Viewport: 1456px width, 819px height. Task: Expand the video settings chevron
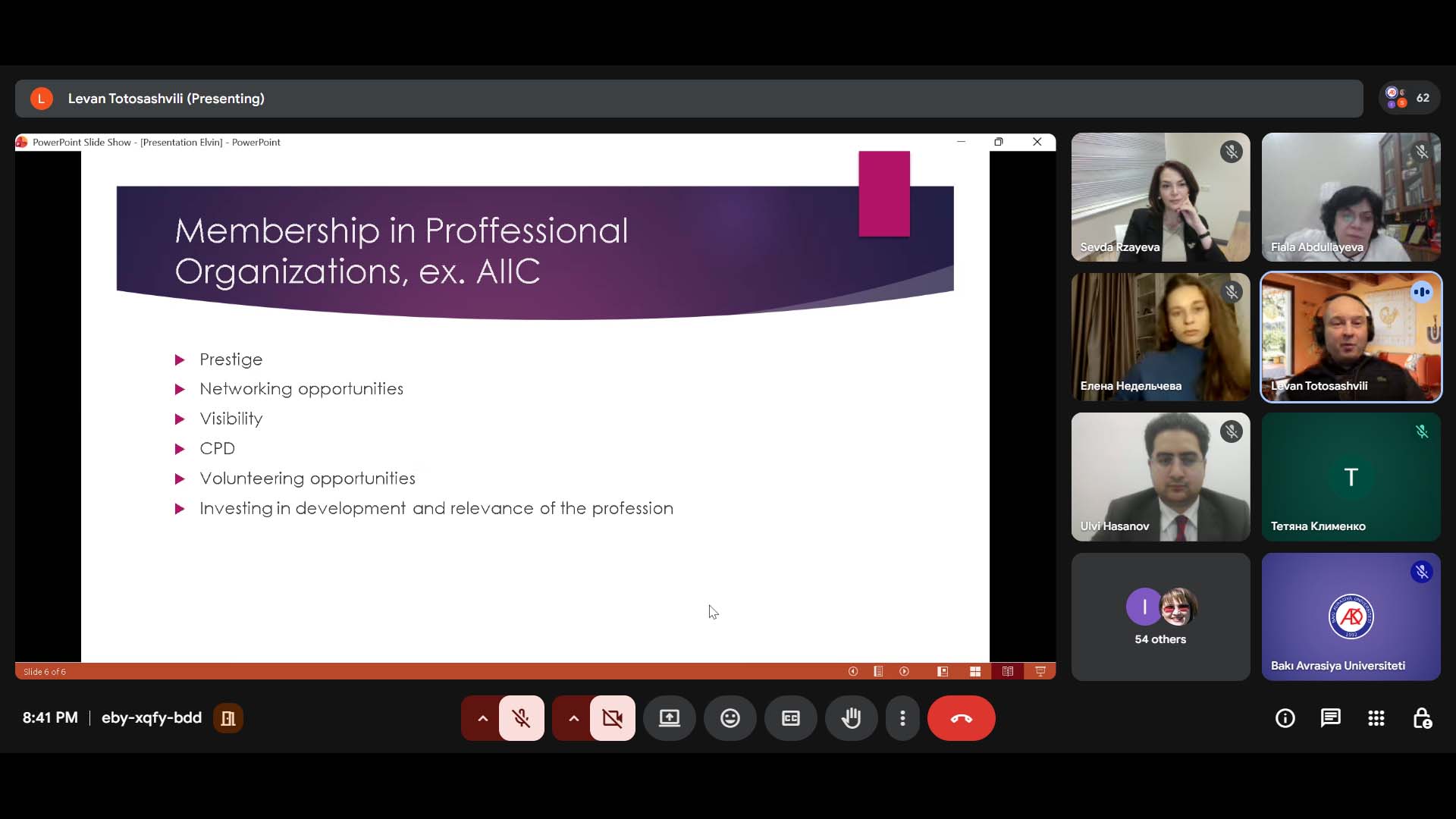573,718
